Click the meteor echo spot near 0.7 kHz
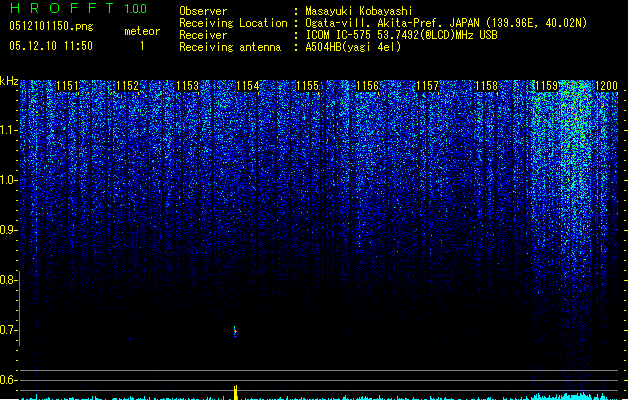 [235, 331]
